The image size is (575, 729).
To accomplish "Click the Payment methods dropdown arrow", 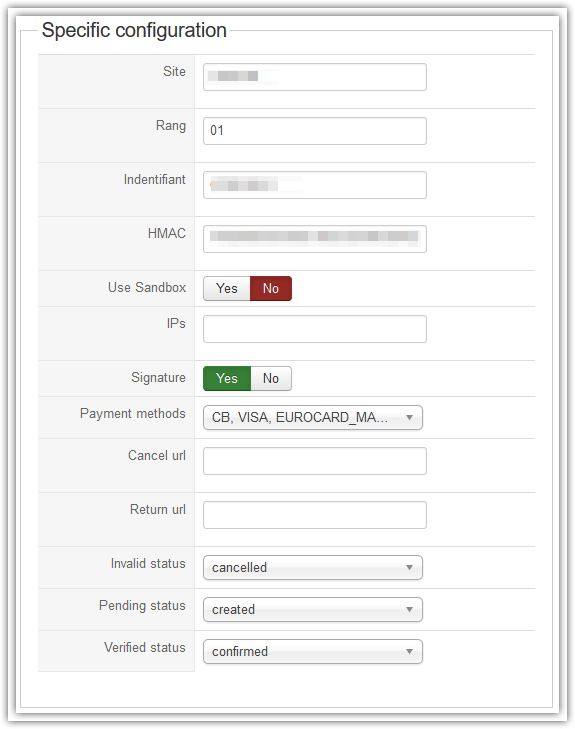I will tap(410, 418).
